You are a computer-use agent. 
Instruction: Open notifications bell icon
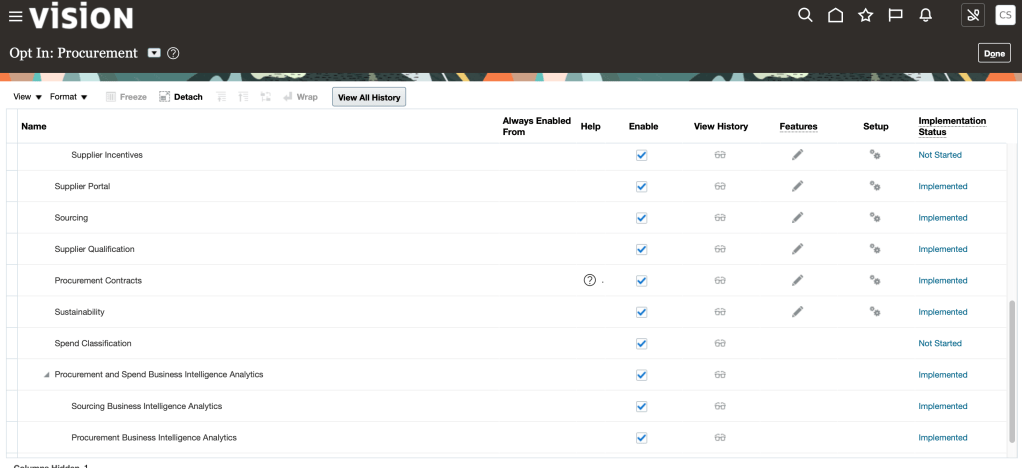tap(926, 15)
